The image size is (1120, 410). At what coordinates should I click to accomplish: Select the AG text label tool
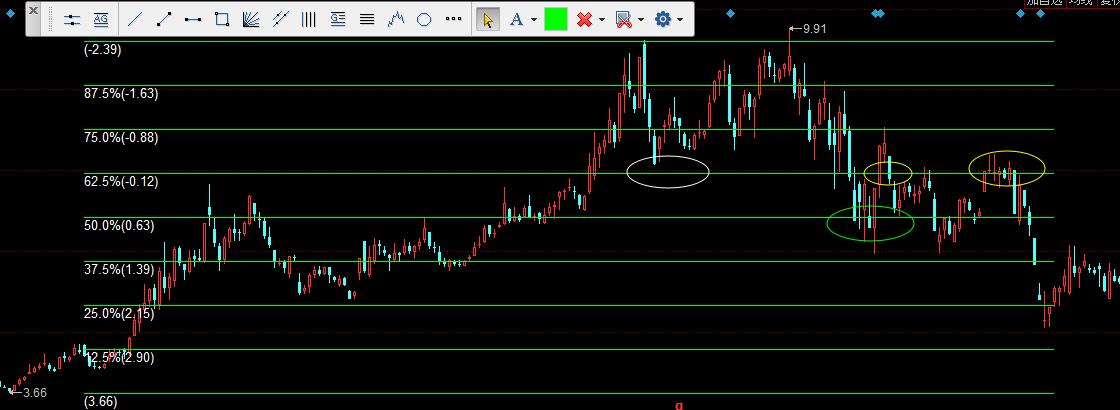point(101,20)
